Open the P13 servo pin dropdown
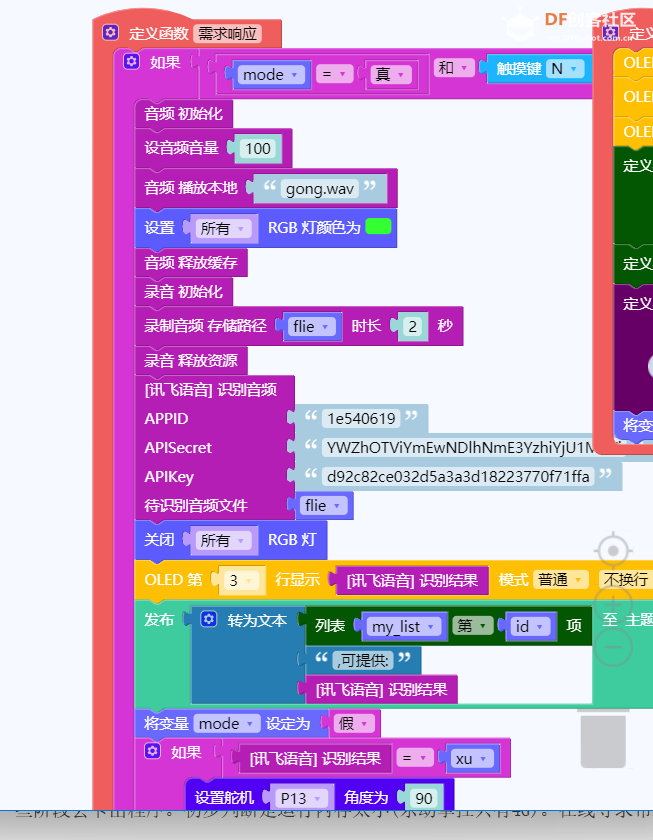Screen dimensions: 653x840 click(301, 798)
